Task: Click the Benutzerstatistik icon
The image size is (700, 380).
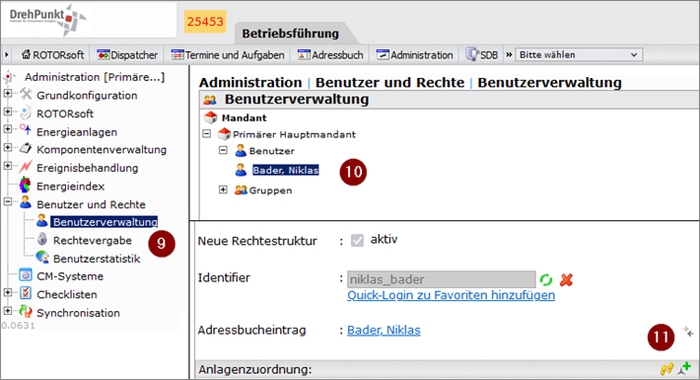Action: click(42, 257)
